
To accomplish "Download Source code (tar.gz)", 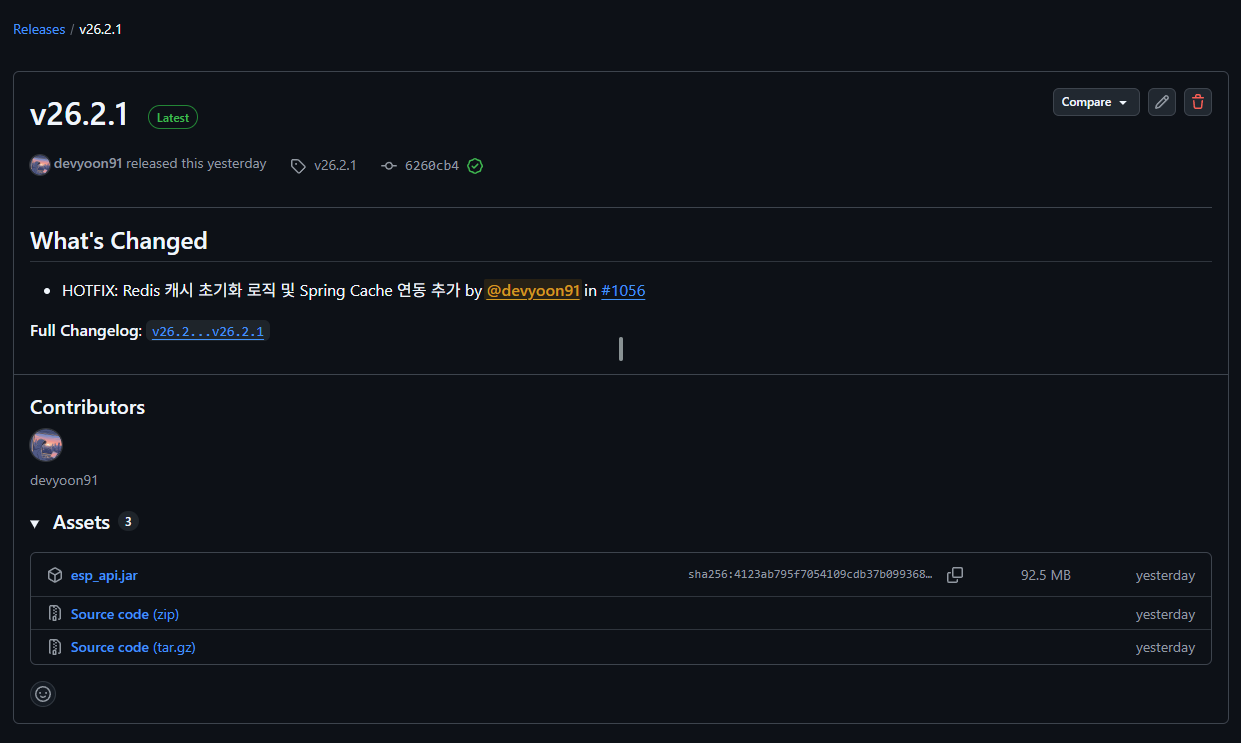I will 133,647.
